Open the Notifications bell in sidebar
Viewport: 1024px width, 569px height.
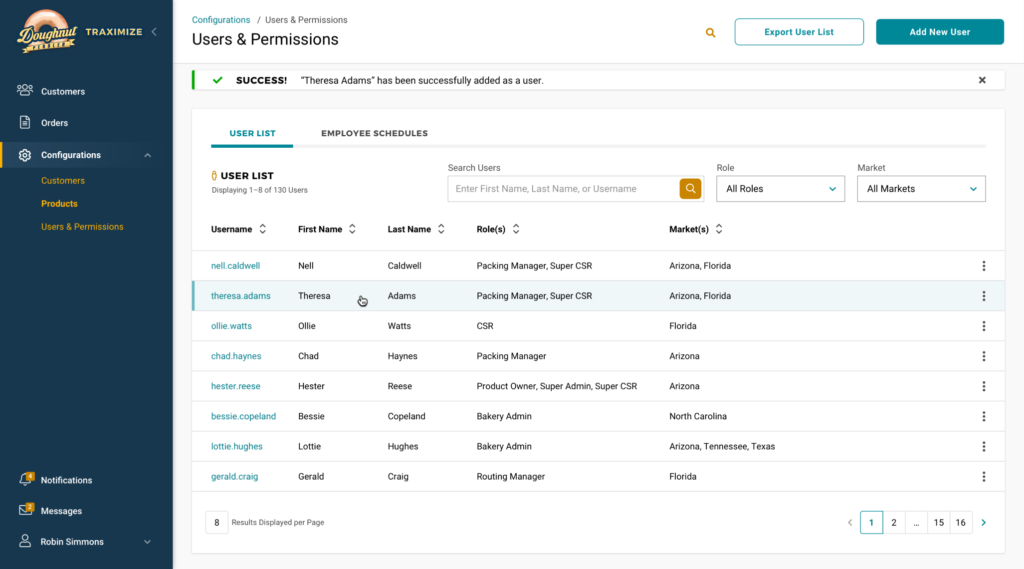[26, 480]
